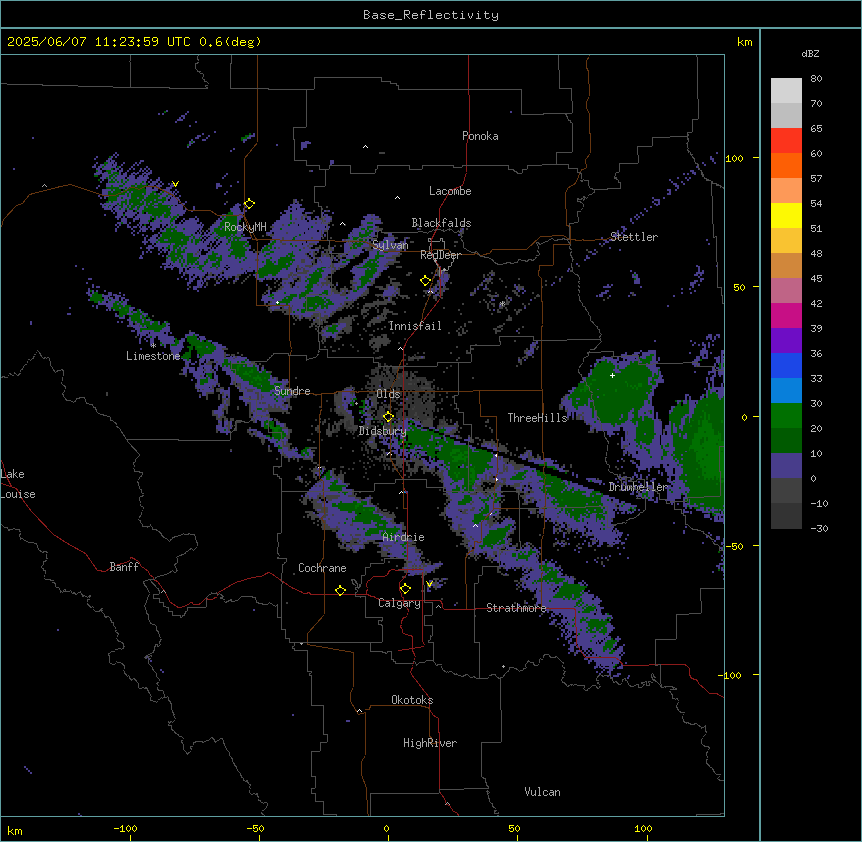Click the Sylvan map label

[x=390, y=245]
